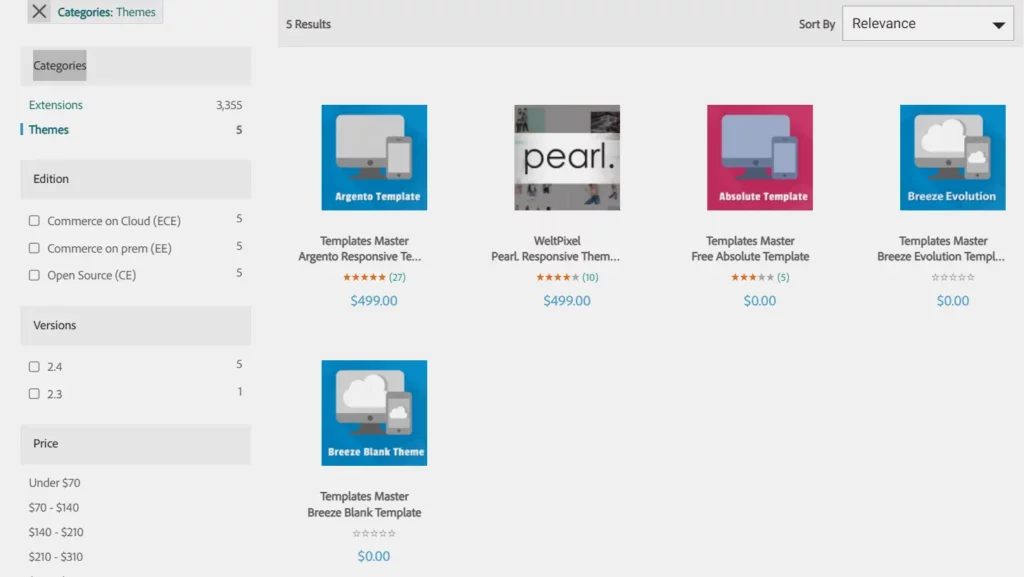Open Argento Responsive Te... title link
The width and height of the screenshot is (1024, 577).
coord(360,257)
